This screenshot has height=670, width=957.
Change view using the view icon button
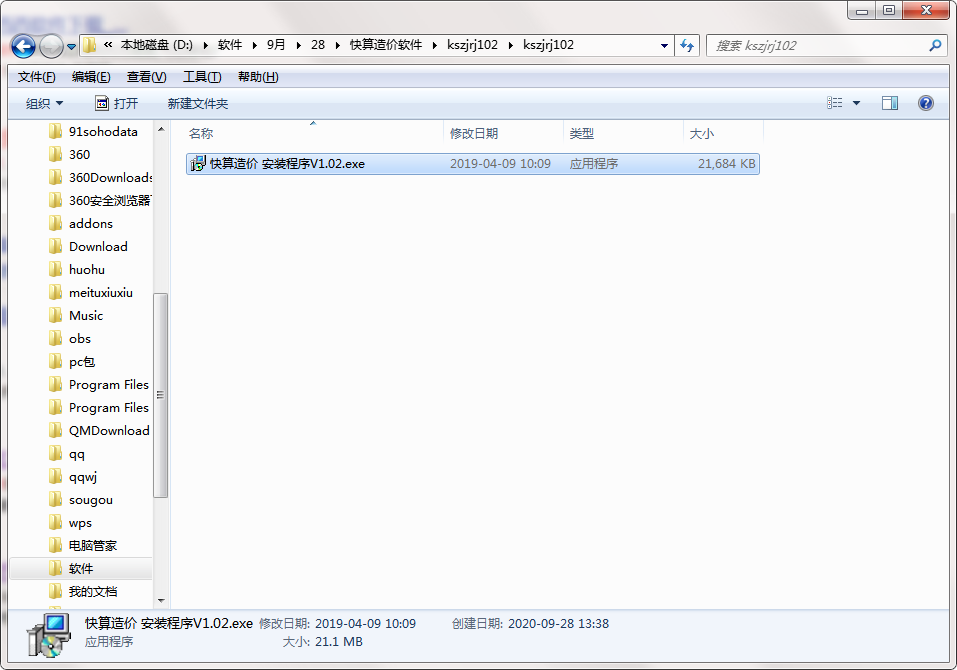point(834,103)
